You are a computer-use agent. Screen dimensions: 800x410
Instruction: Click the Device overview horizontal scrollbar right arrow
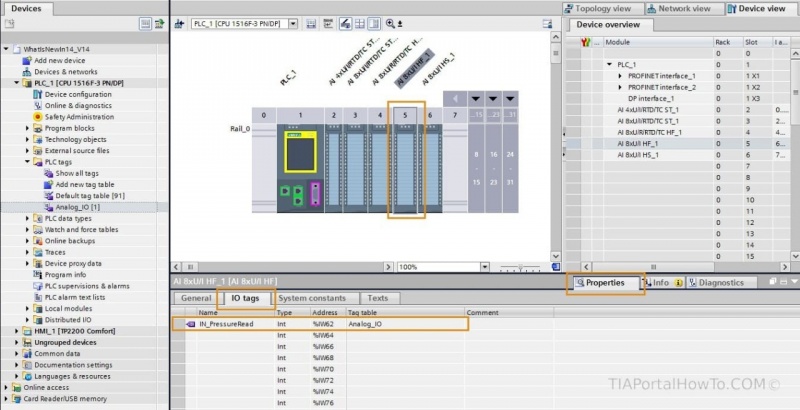(785, 267)
